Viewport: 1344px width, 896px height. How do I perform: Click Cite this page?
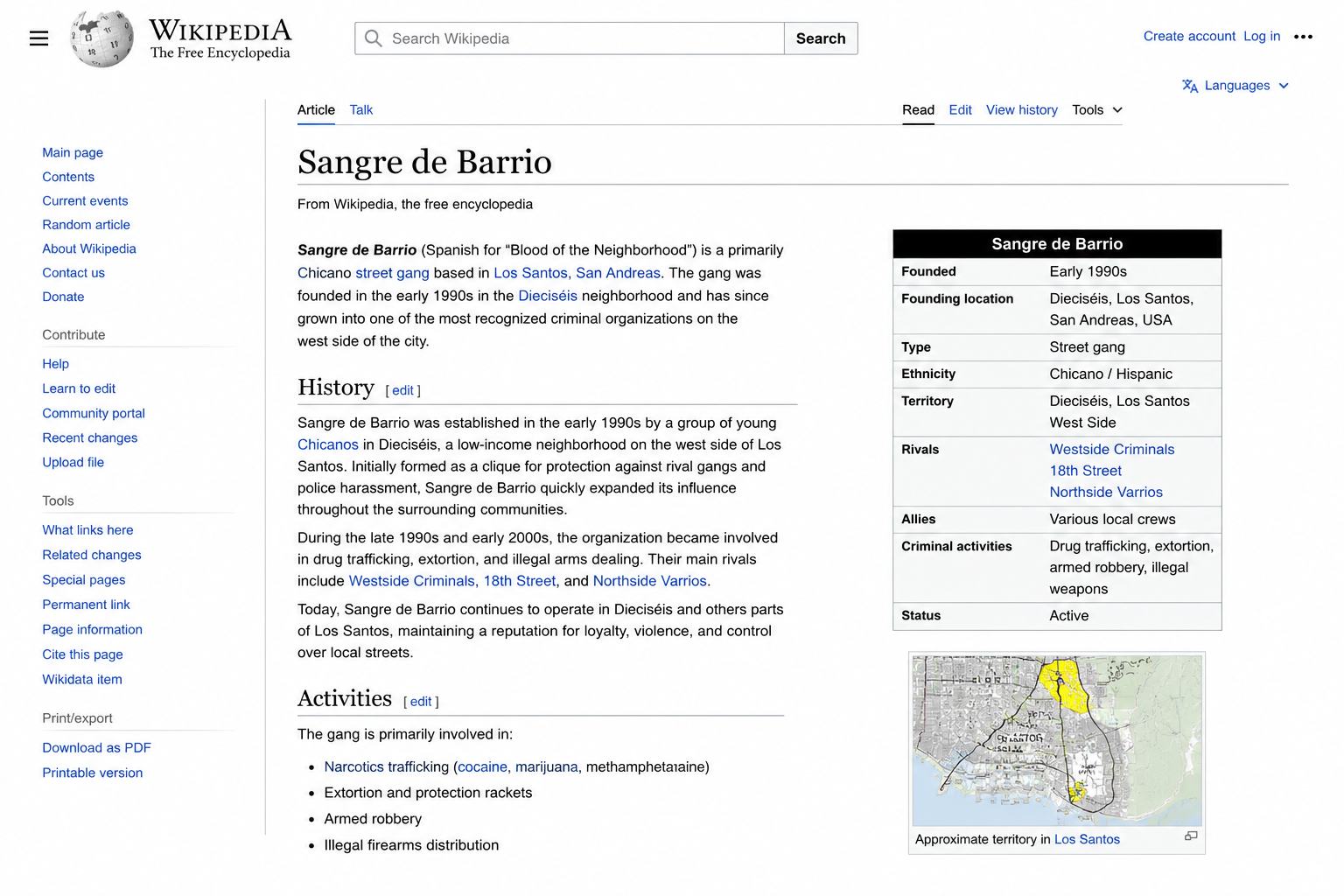pos(82,654)
